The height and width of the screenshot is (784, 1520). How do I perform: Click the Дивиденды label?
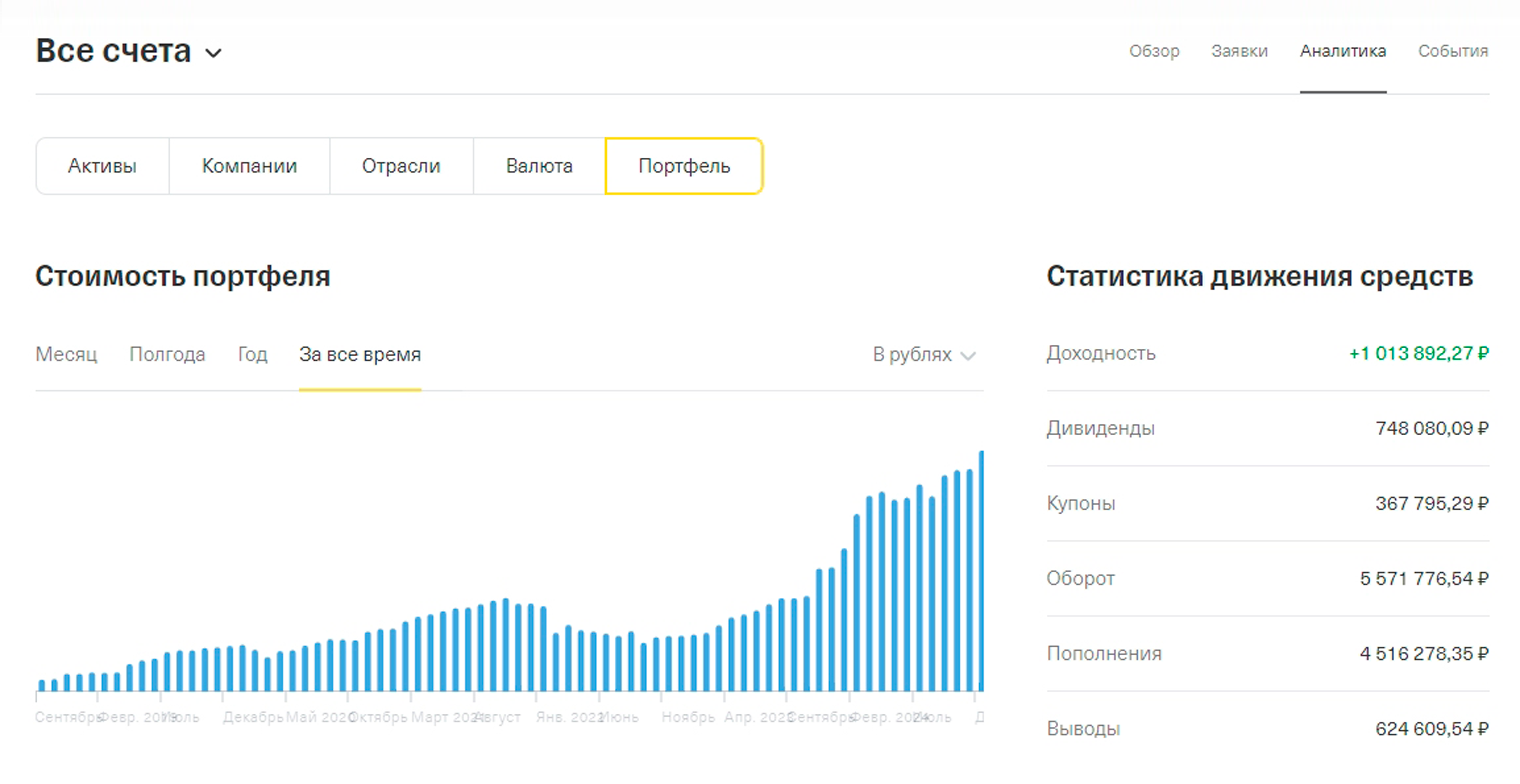pyautogui.click(x=1101, y=428)
